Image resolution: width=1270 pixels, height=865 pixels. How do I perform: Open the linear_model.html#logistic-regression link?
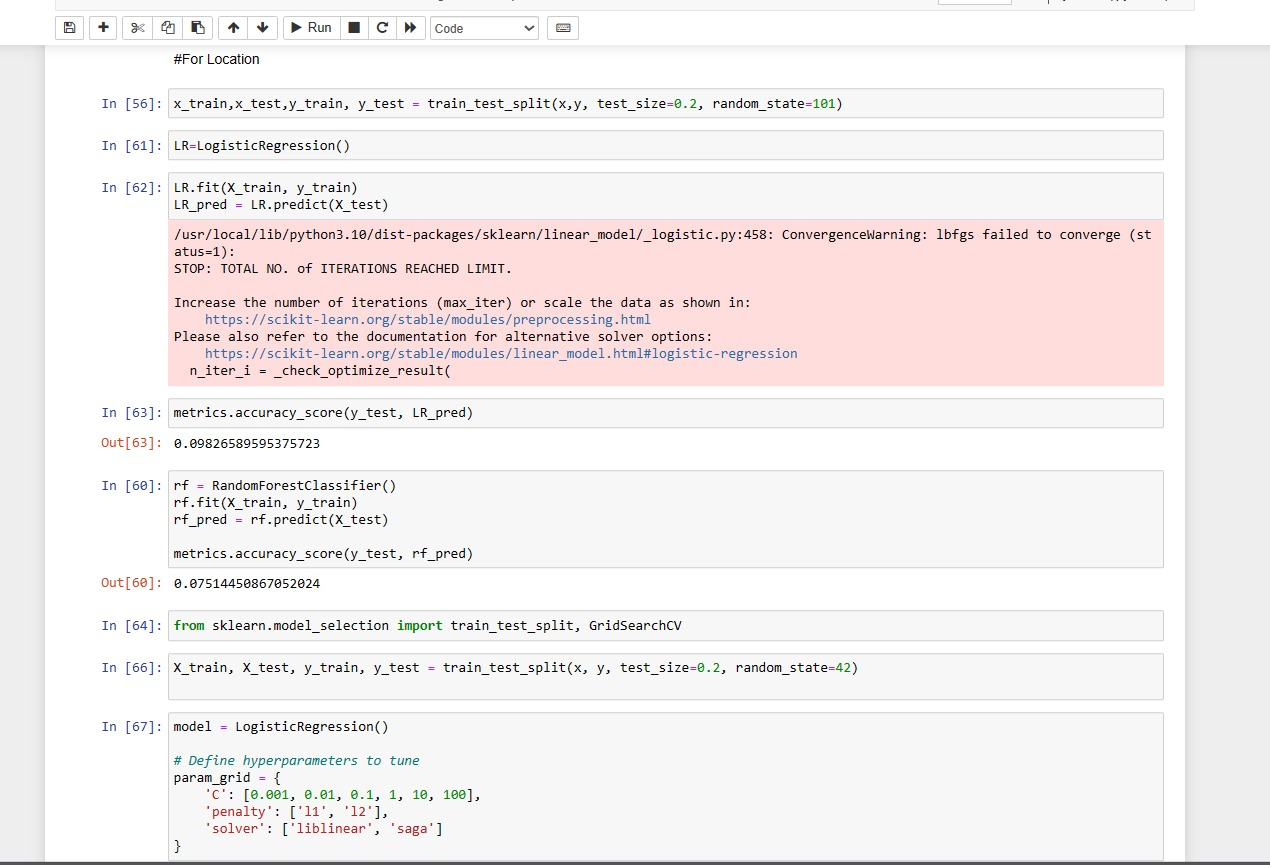501,354
